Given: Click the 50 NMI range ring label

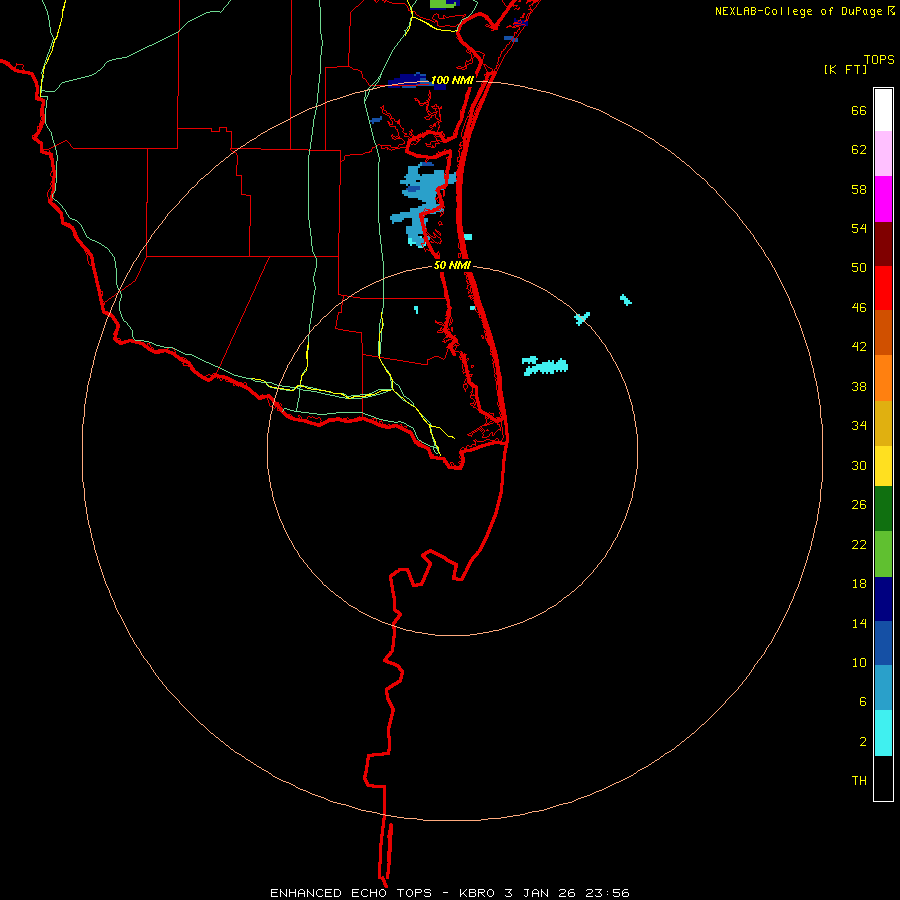Looking at the screenshot, I should pos(452,265).
